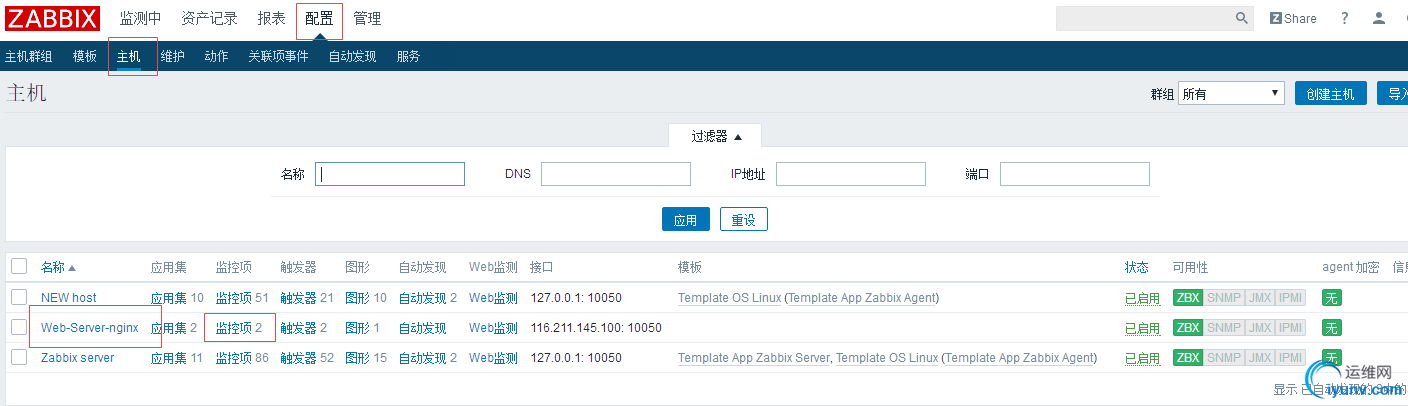The width and height of the screenshot is (1408, 406).
Task: Click ZBX badge for Zabbix server
Action: 1188,357
